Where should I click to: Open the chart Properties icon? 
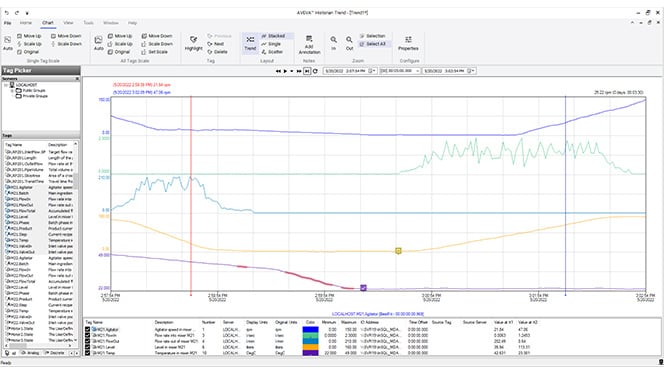click(x=408, y=40)
